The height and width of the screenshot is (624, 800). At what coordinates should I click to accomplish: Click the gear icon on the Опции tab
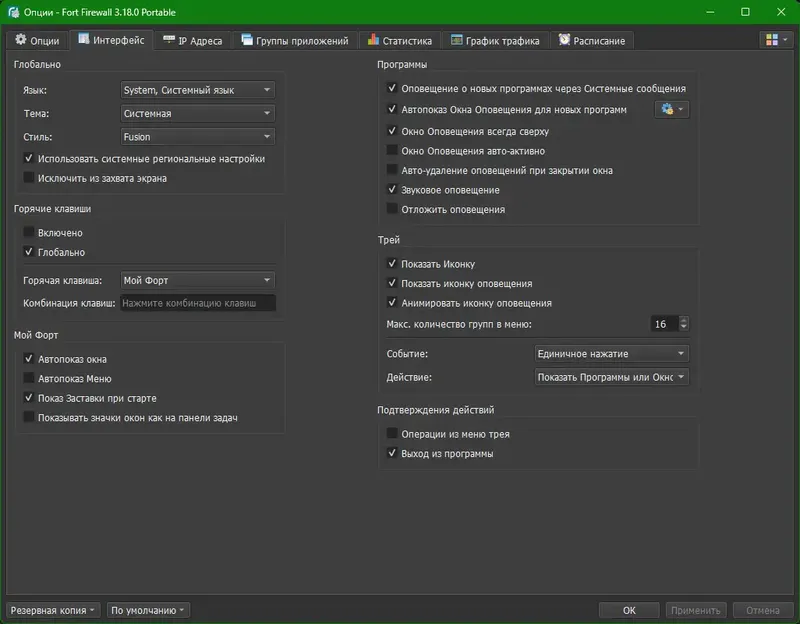point(21,40)
